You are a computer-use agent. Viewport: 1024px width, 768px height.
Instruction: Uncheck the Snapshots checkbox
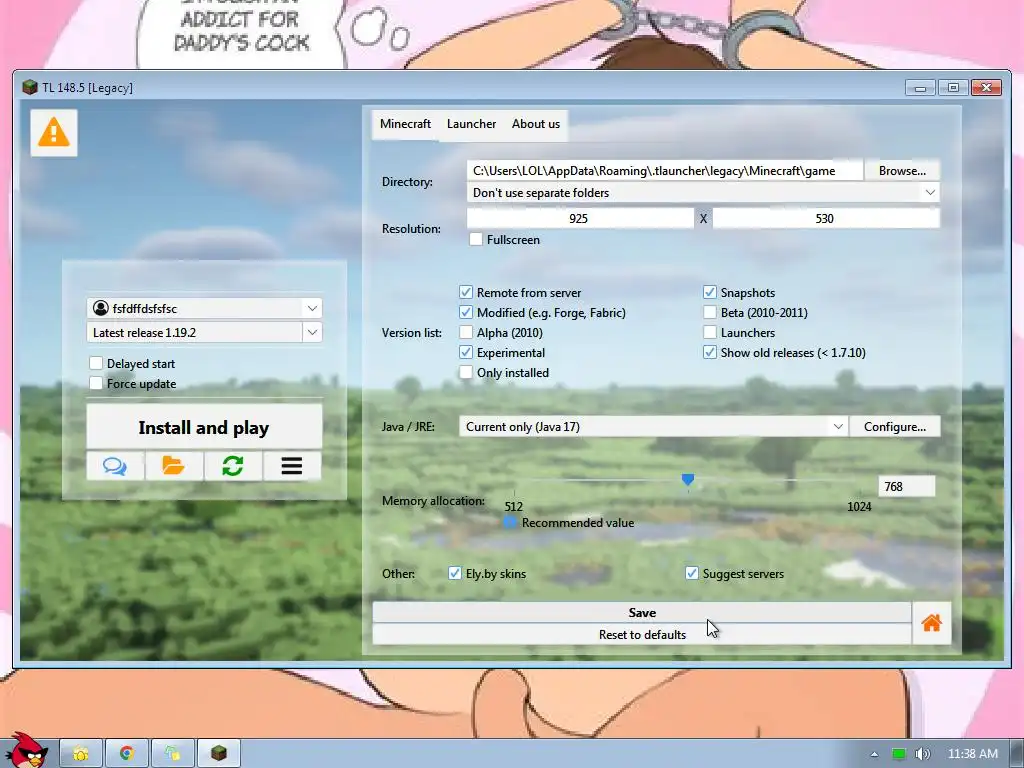(x=710, y=293)
